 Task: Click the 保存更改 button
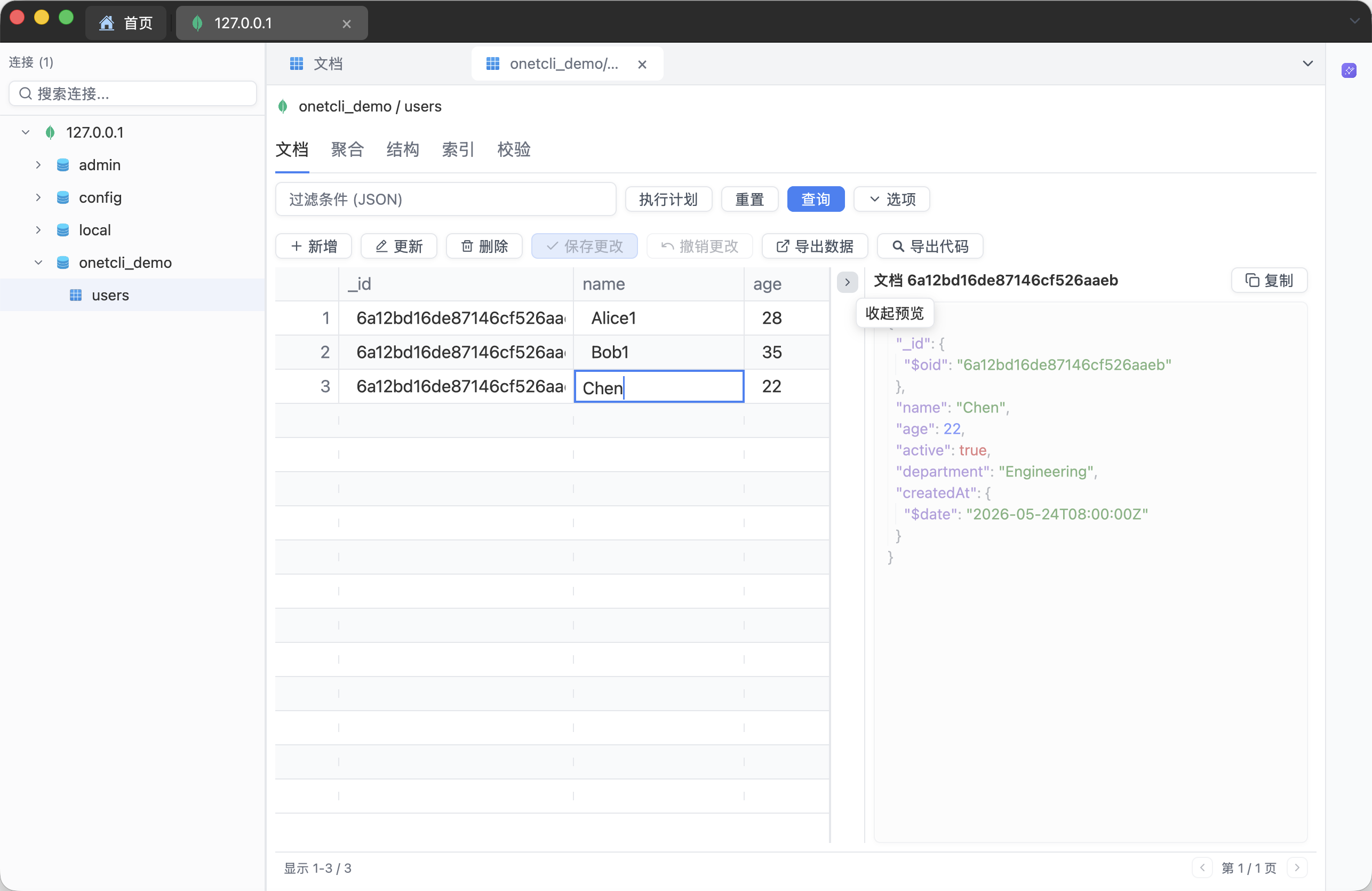585,246
